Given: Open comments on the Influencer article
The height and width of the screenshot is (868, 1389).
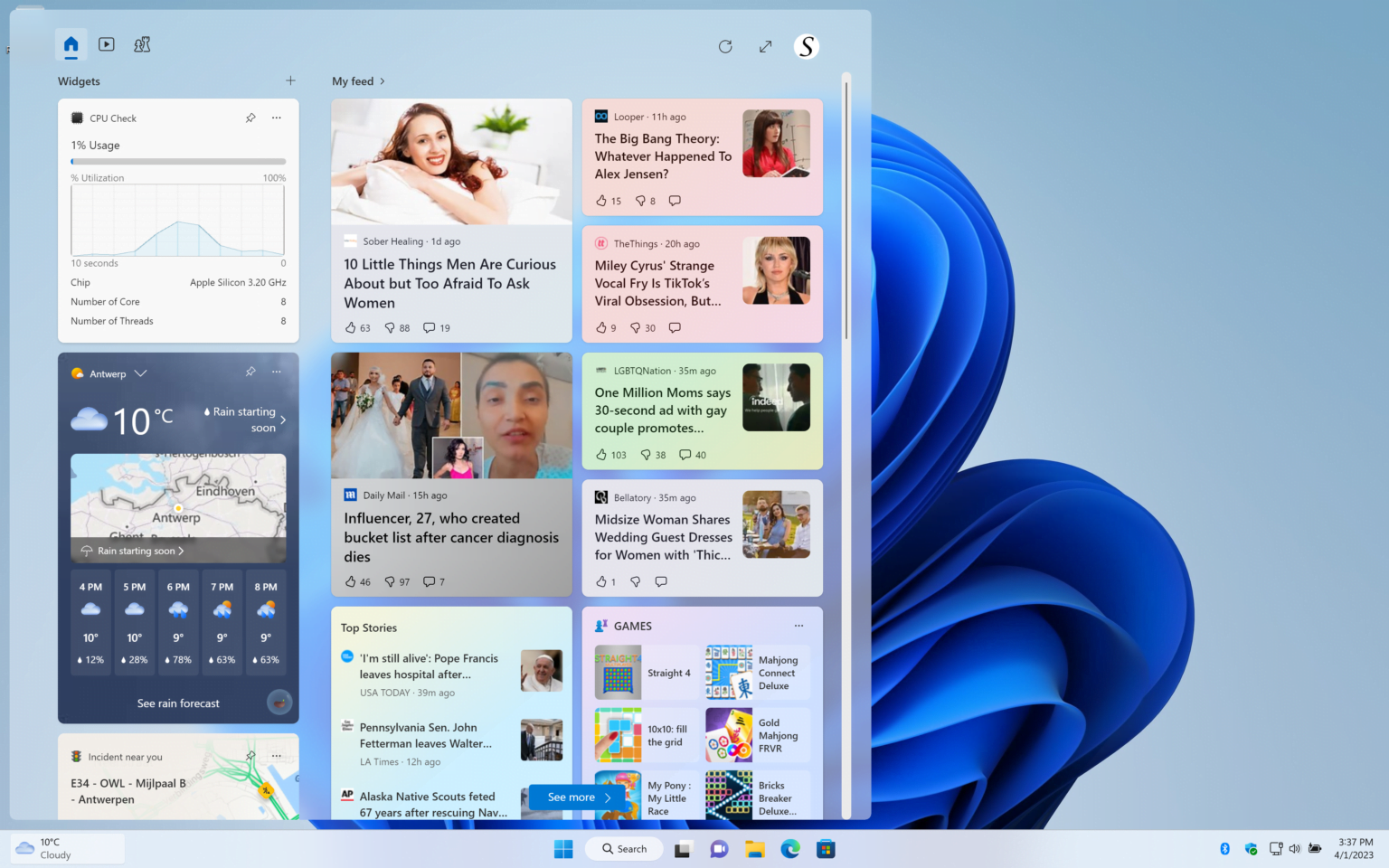Looking at the screenshot, I should coord(430,581).
